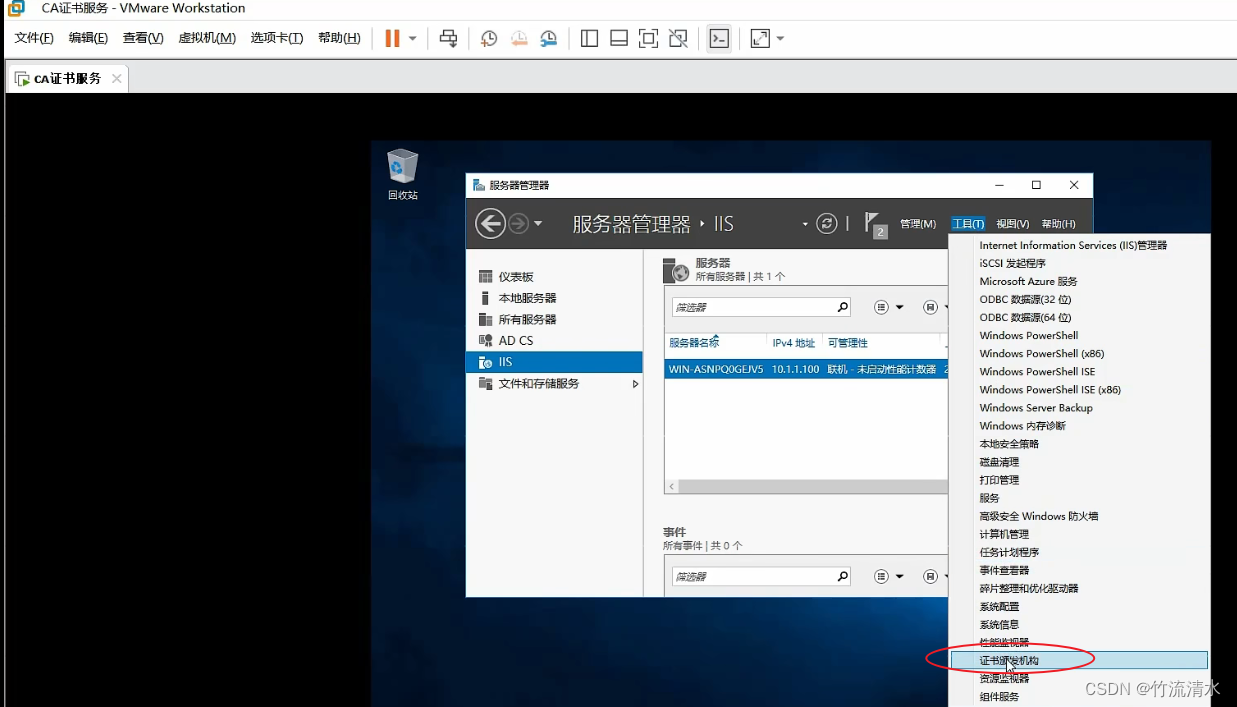Sort by the 可管理性 column header
This screenshot has width=1237, height=707.
point(848,342)
